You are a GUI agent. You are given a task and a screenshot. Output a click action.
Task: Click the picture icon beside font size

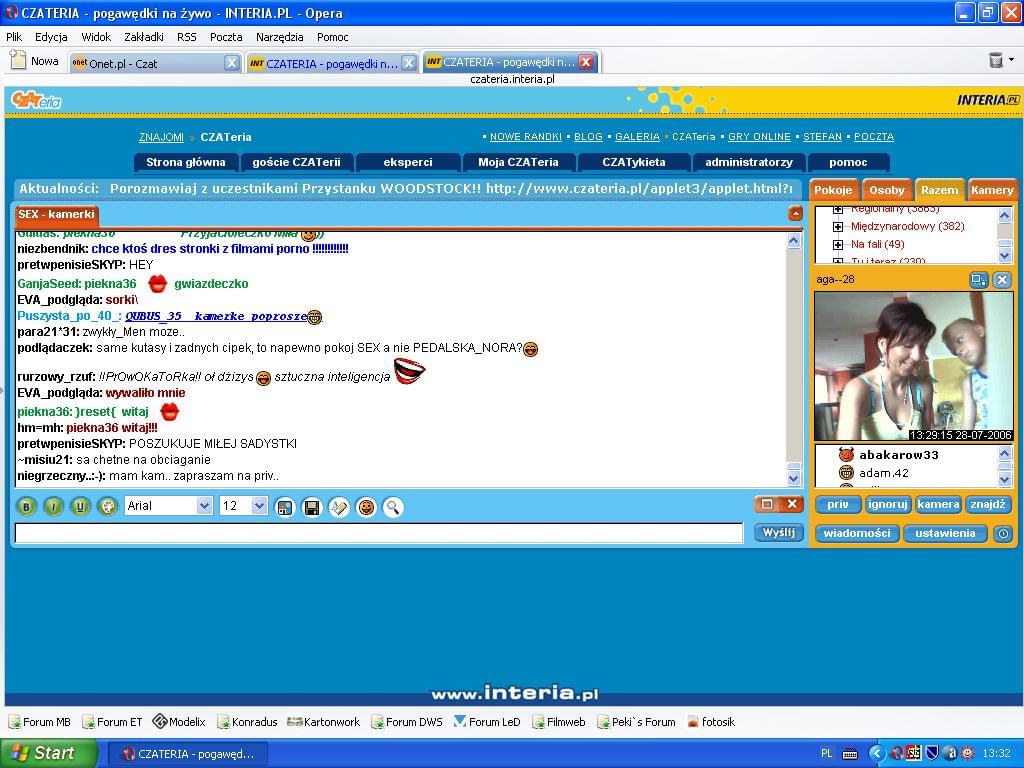coord(285,507)
